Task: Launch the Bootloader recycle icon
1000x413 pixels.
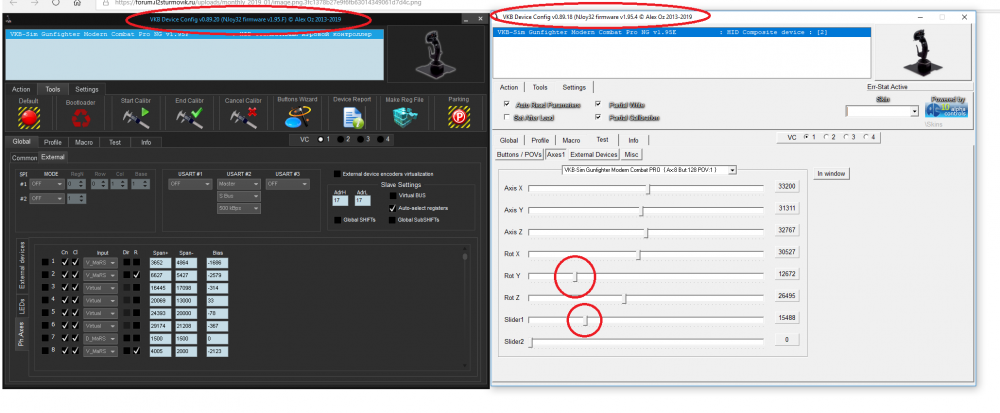Action: click(x=80, y=119)
